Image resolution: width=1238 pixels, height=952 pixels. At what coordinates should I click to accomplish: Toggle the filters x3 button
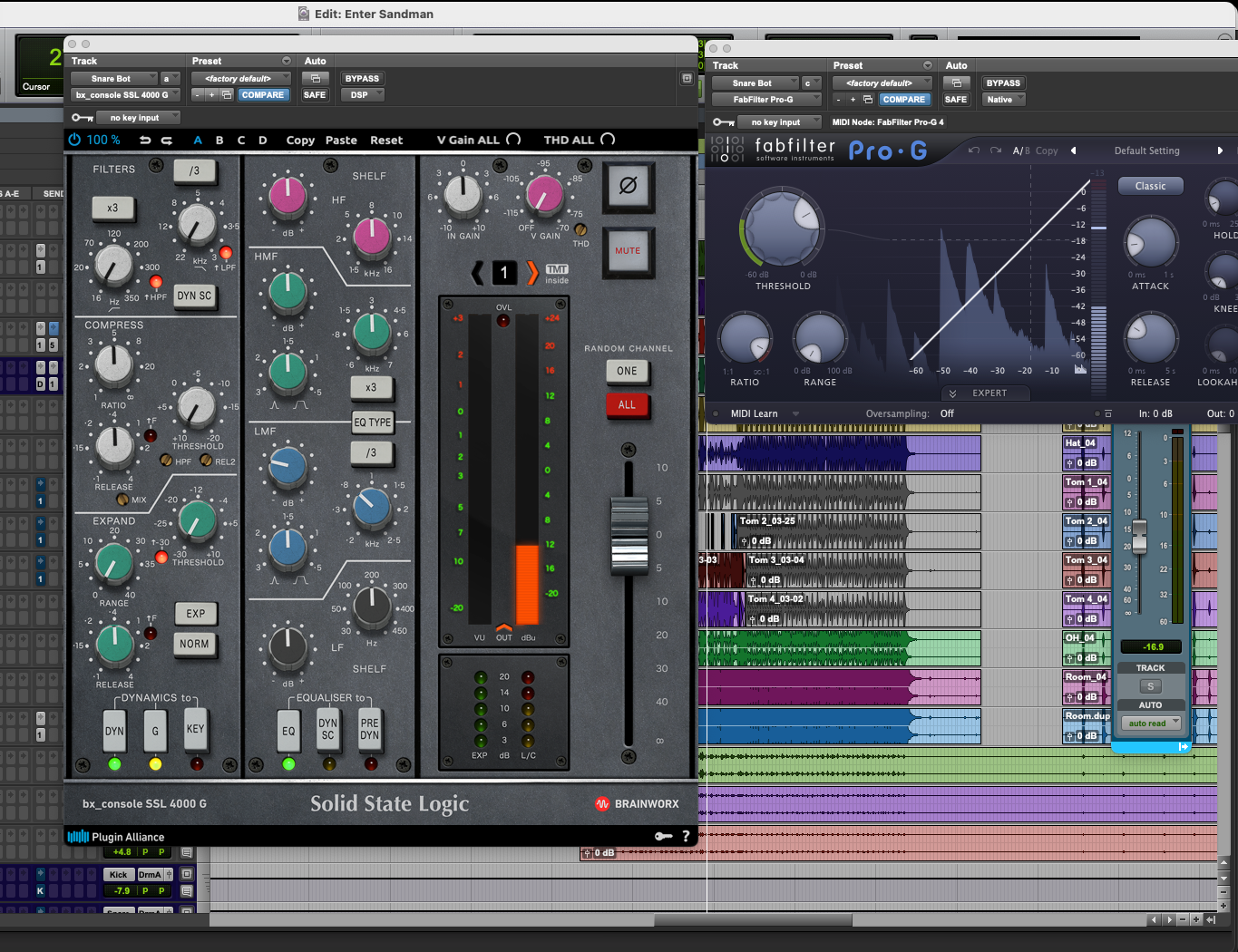point(112,208)
